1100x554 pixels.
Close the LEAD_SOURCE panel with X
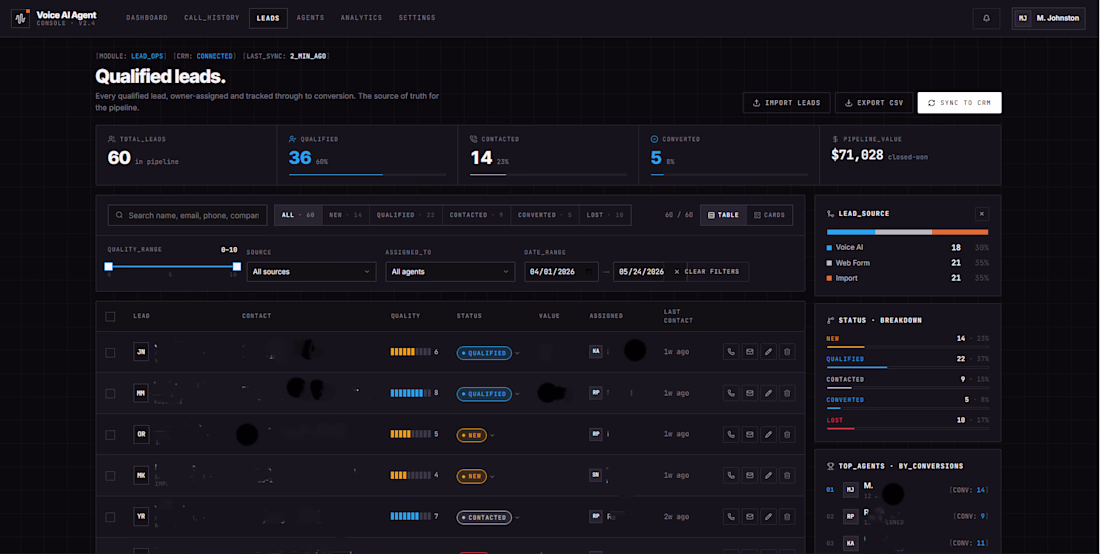(981, 214)
